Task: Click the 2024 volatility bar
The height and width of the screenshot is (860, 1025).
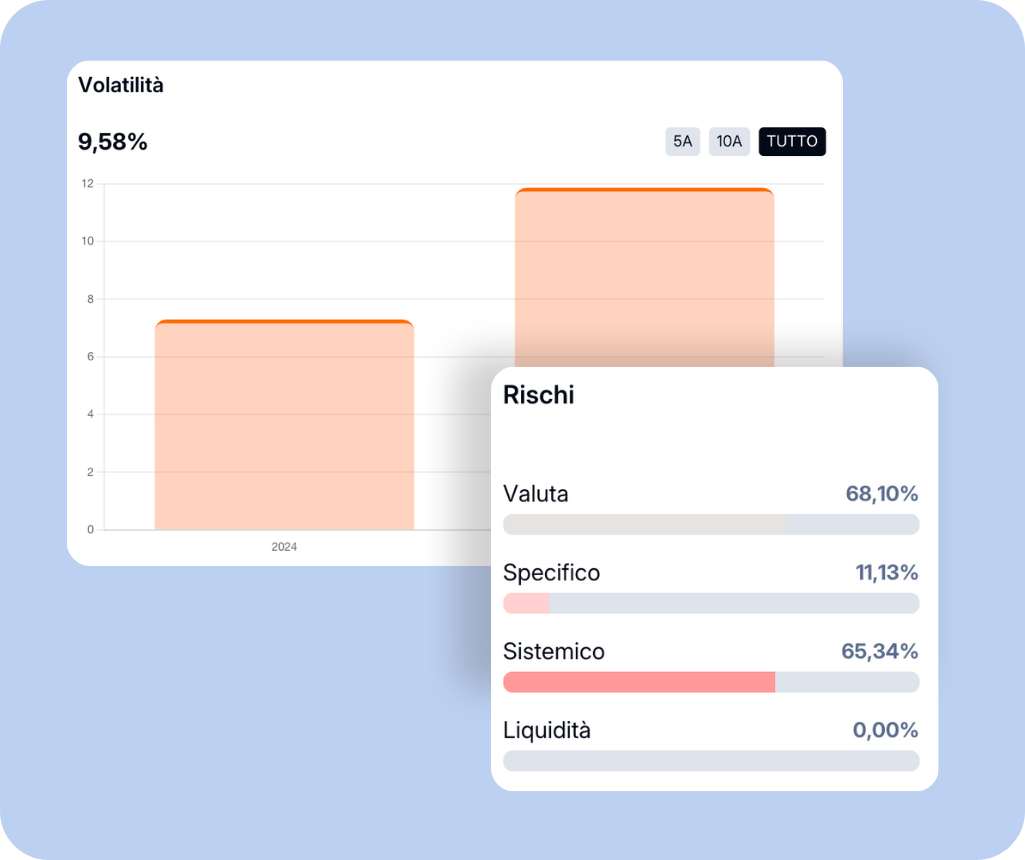Action: pyautogui.click(x=284, y=425)
